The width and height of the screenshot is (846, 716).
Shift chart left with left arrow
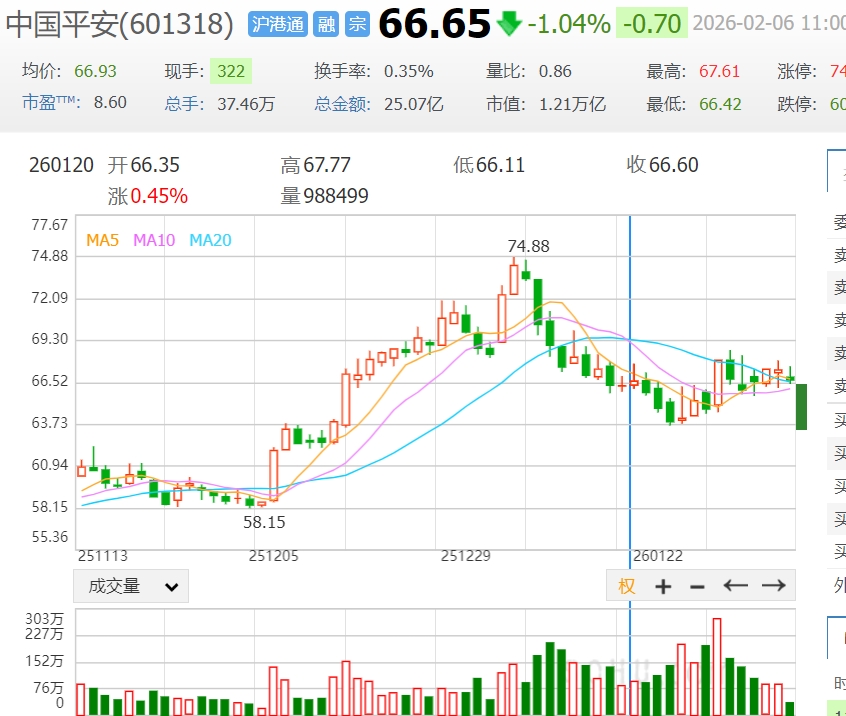(735, 585)
